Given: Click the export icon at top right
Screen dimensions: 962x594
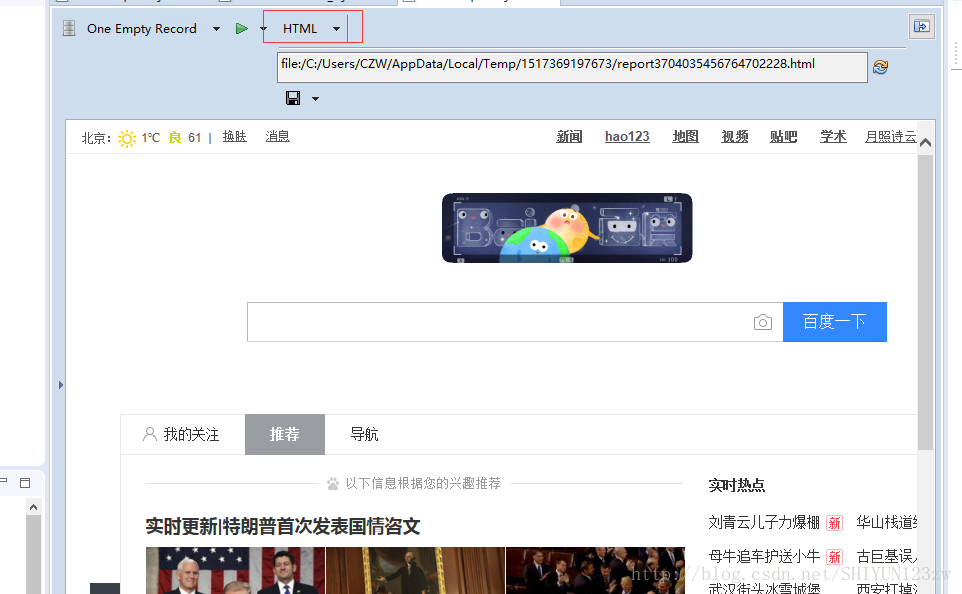Looking at the screenshot, I should point(922,26).
